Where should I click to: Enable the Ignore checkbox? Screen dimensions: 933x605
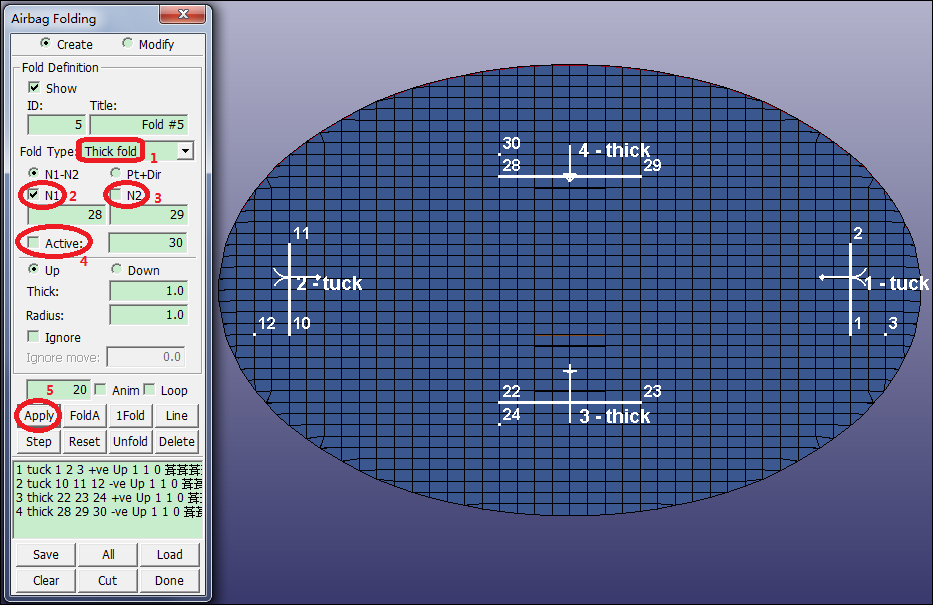click(34, 337)
